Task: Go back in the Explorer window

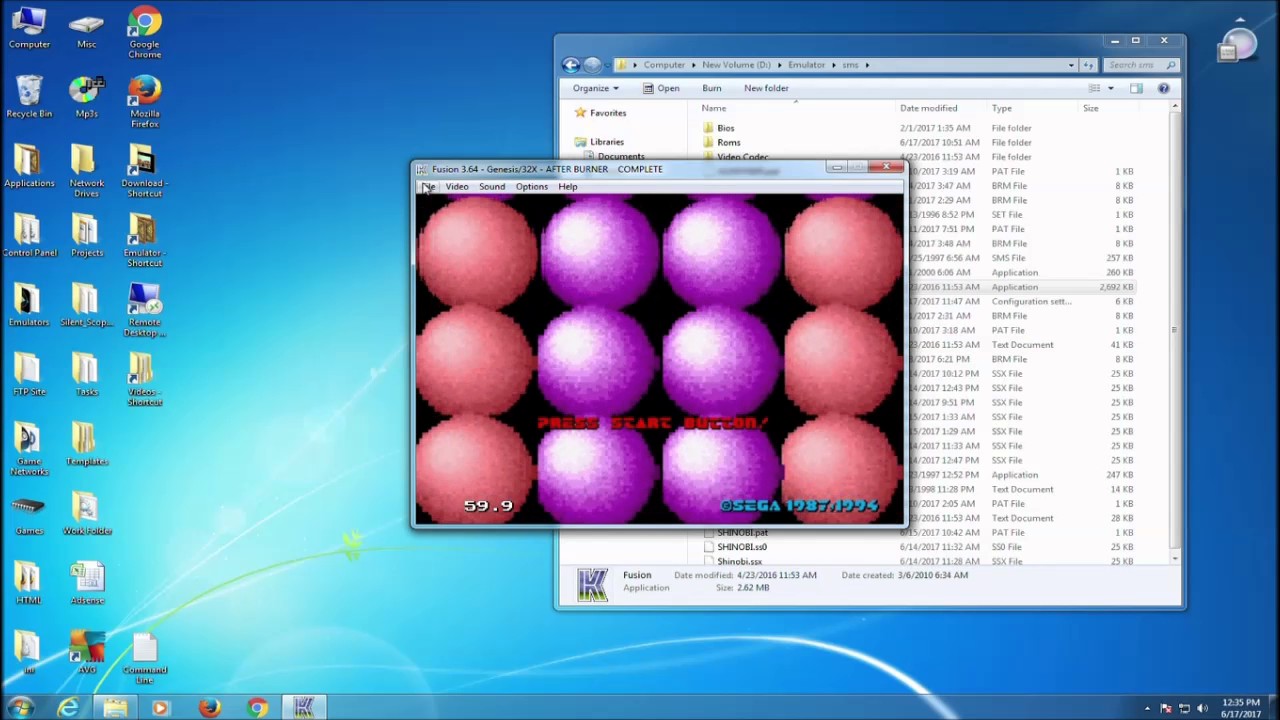Action: click(x=571, y=65)
